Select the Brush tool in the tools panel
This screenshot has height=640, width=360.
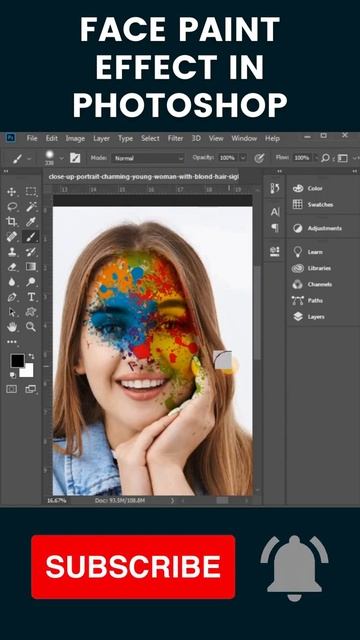[x=31, y=236]
